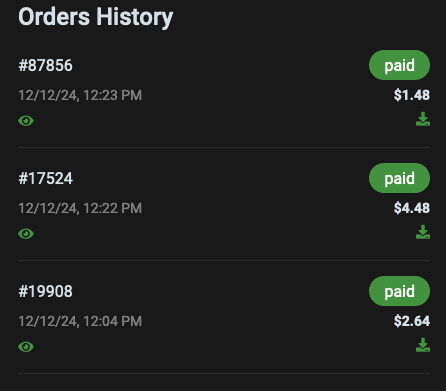This screenshot has height=391, width=446.
Task: Click the $1.48 order total
Action: [x=412, y=95]
